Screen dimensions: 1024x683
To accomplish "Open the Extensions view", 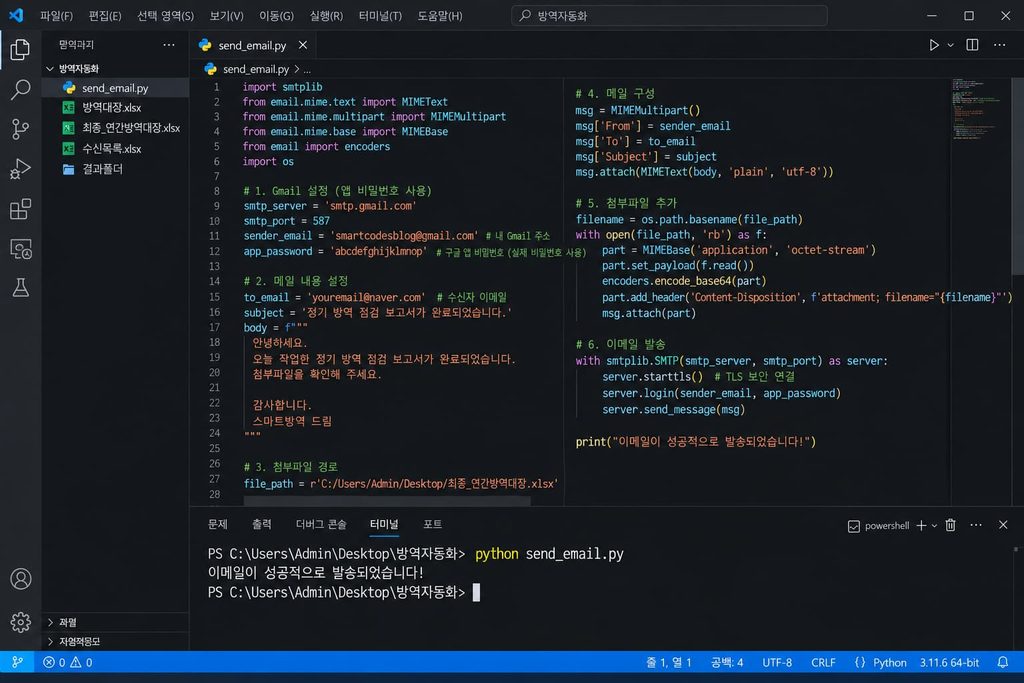I will coord(20,209).
